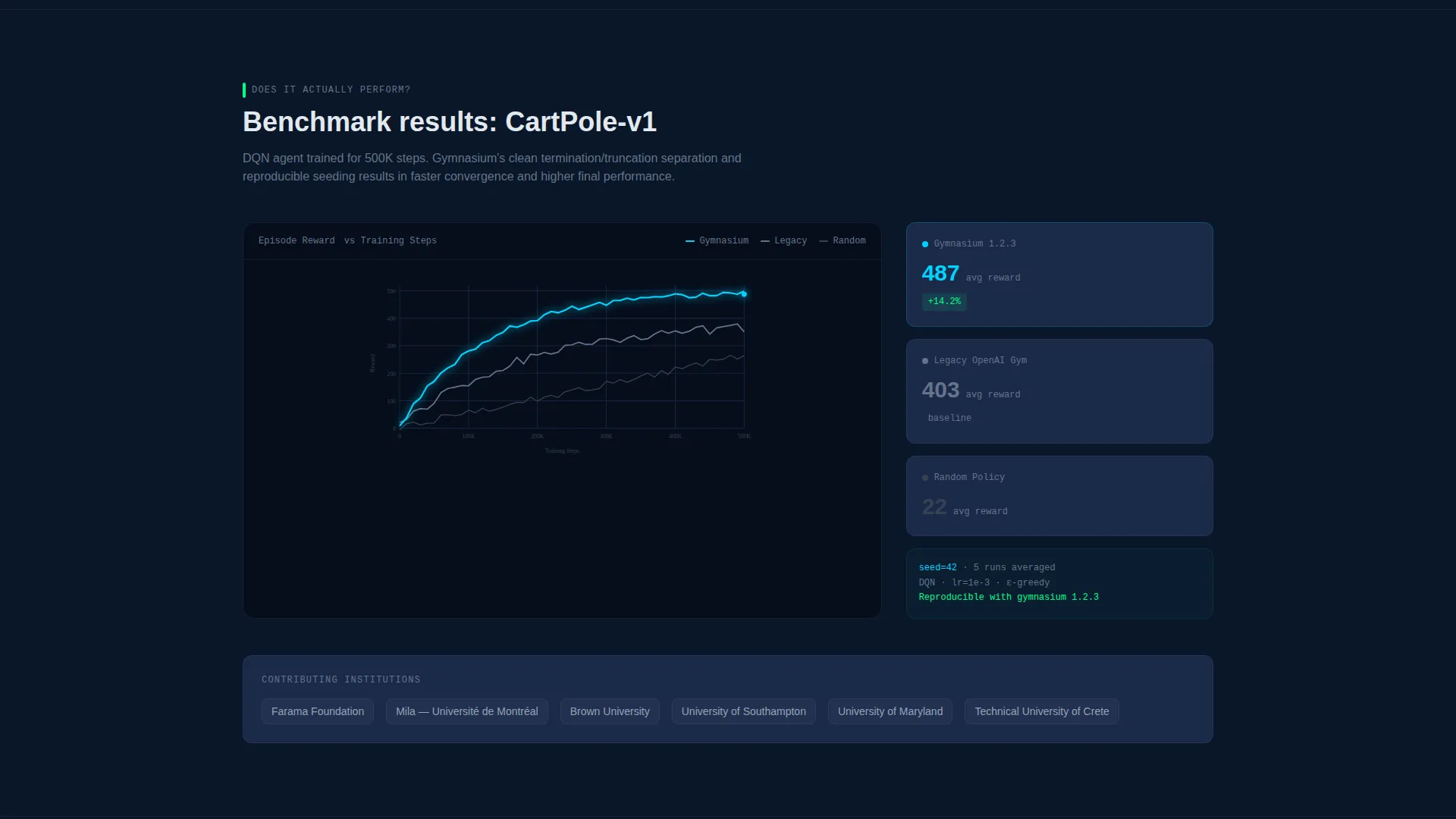Click the 'Gymnasium 1.2.3' card title
Image resolution: width=1456 pixels, height=819 pixels.
(974, 243)
